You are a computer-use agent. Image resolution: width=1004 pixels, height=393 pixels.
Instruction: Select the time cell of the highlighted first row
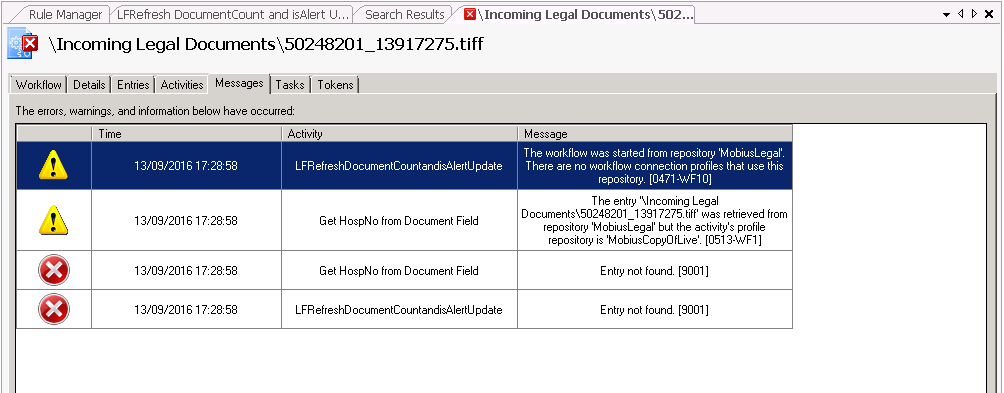[186, 165]
